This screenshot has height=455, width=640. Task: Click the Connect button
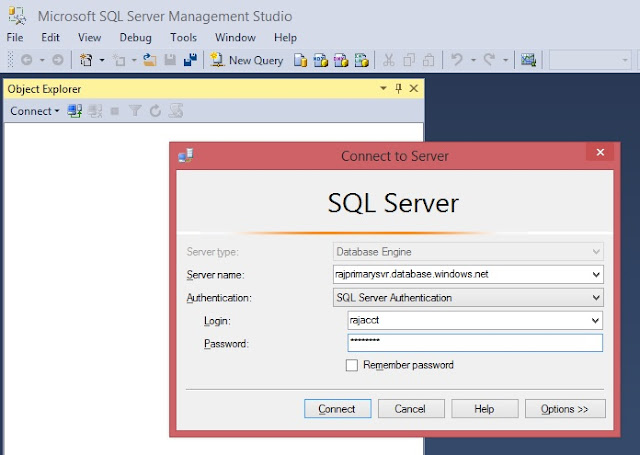[337, 408]
